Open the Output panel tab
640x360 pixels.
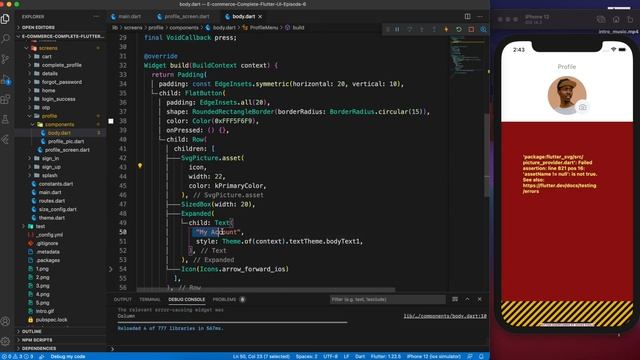122,300
